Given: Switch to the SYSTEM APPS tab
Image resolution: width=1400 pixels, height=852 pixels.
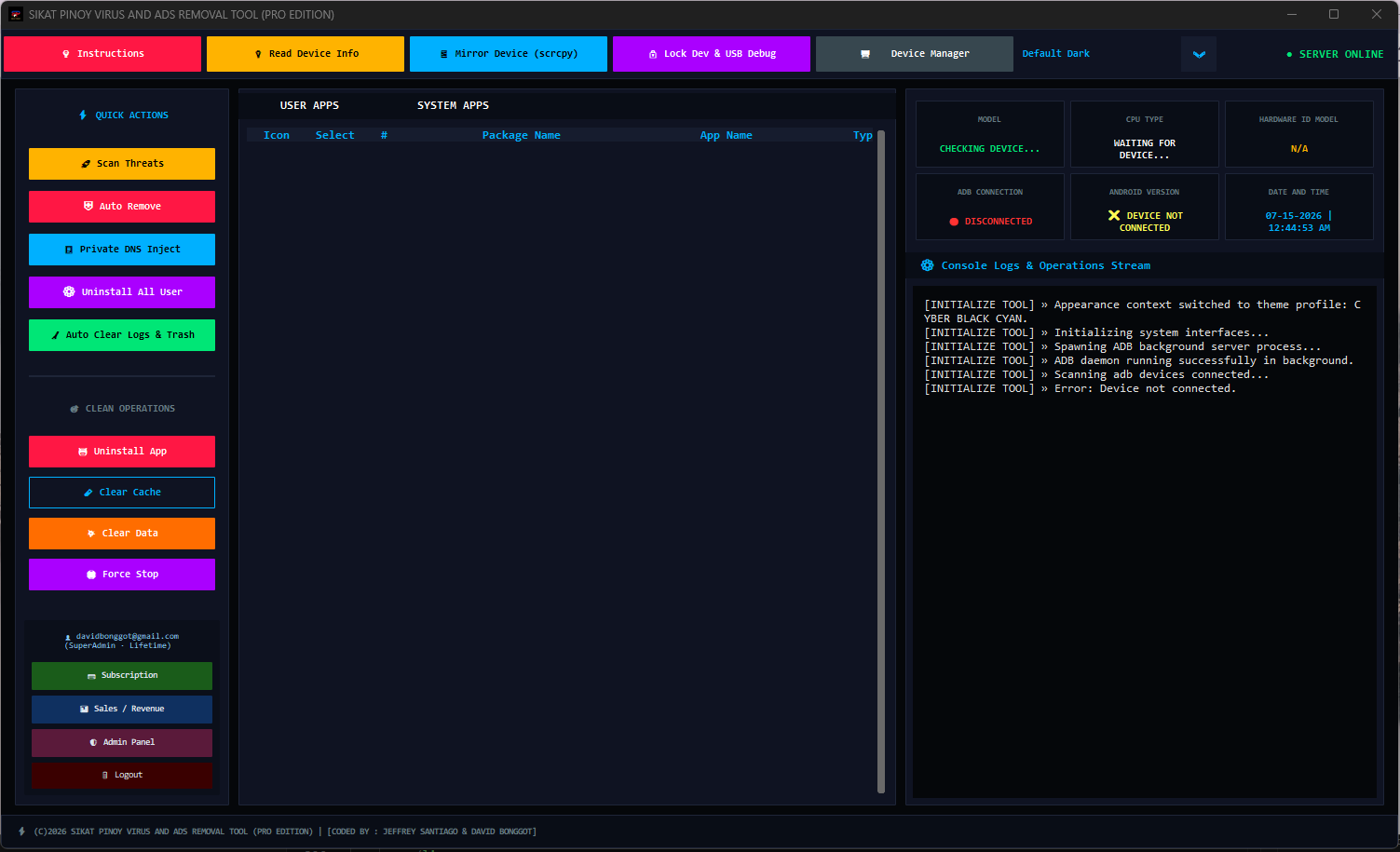Looking at the screenshot, I should pos(453,105).
